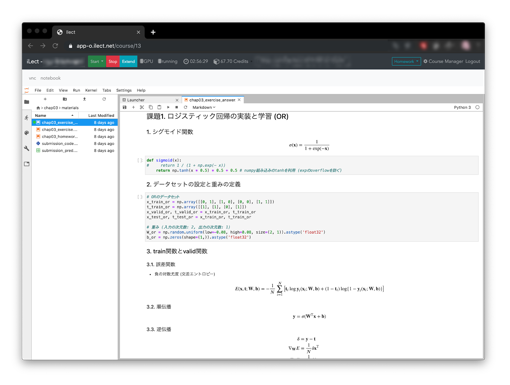510x385 pixels.
Task: Open the open tabs sidebar icon
Action: click(x=27, y=164)
